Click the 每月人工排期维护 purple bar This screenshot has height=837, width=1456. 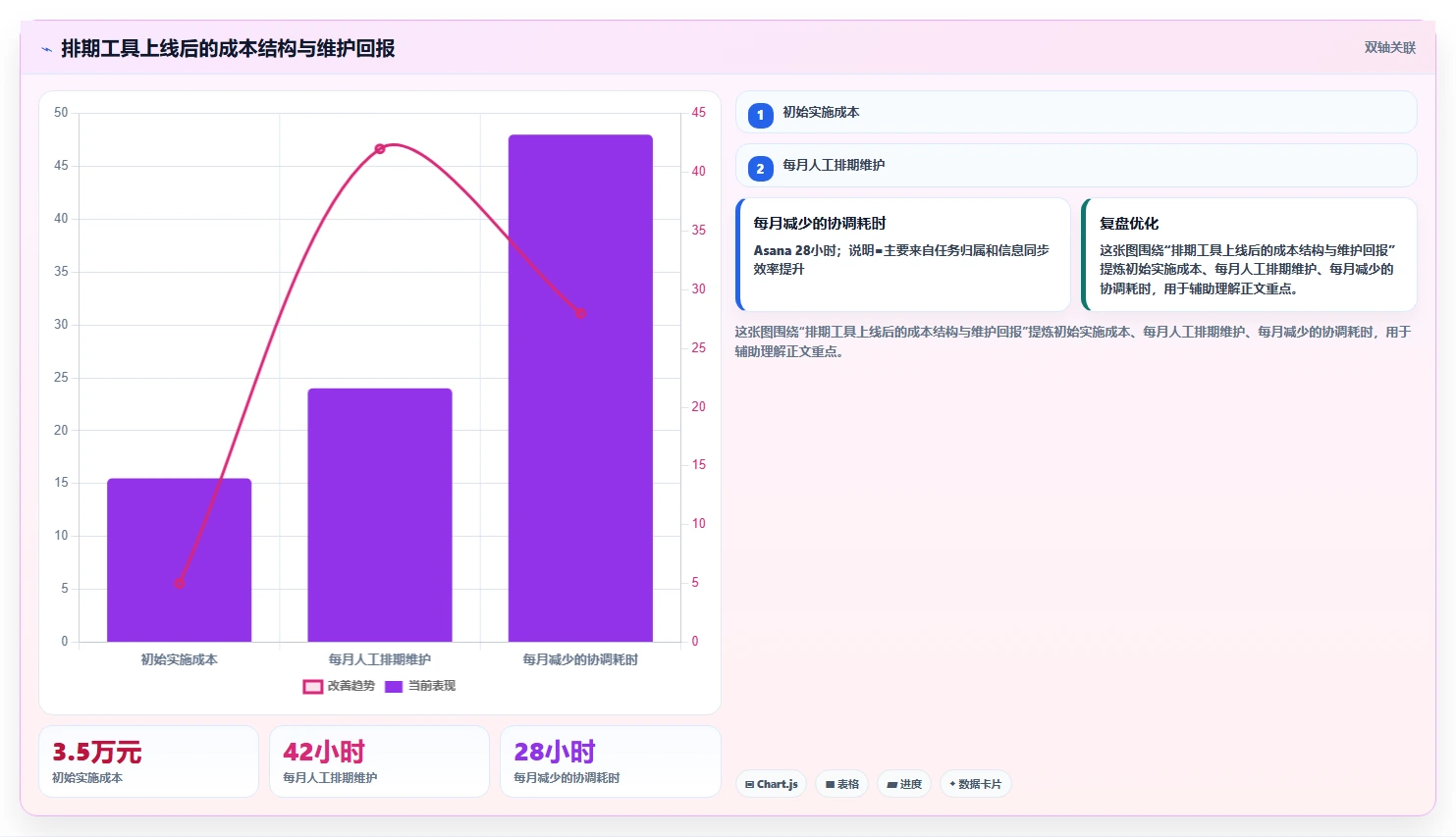pos(380,515)
